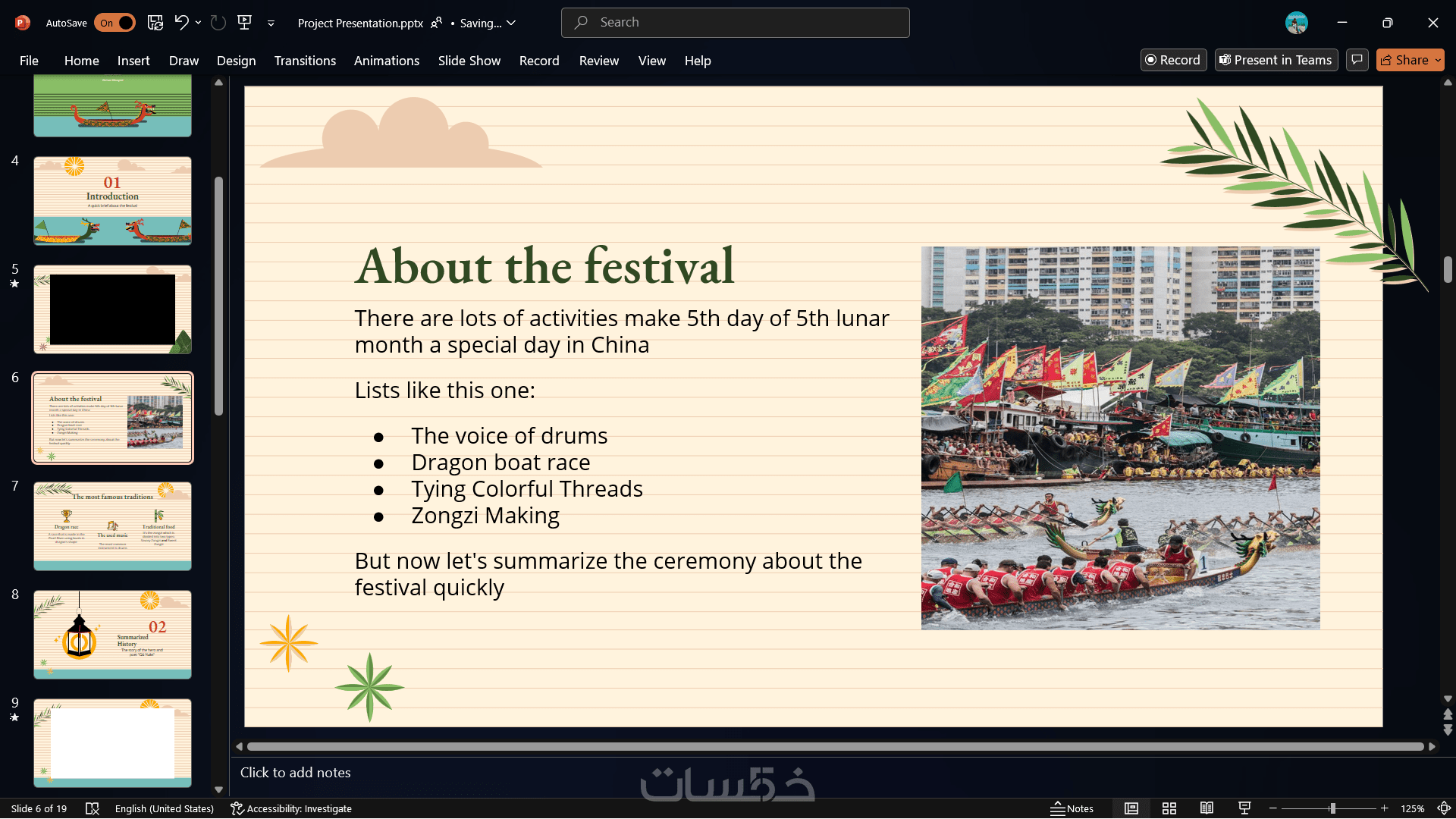Expand the Share button dropdown arrow
Screen dimensions: 1456x819
pyautogui.click(x=1438, y=60)
